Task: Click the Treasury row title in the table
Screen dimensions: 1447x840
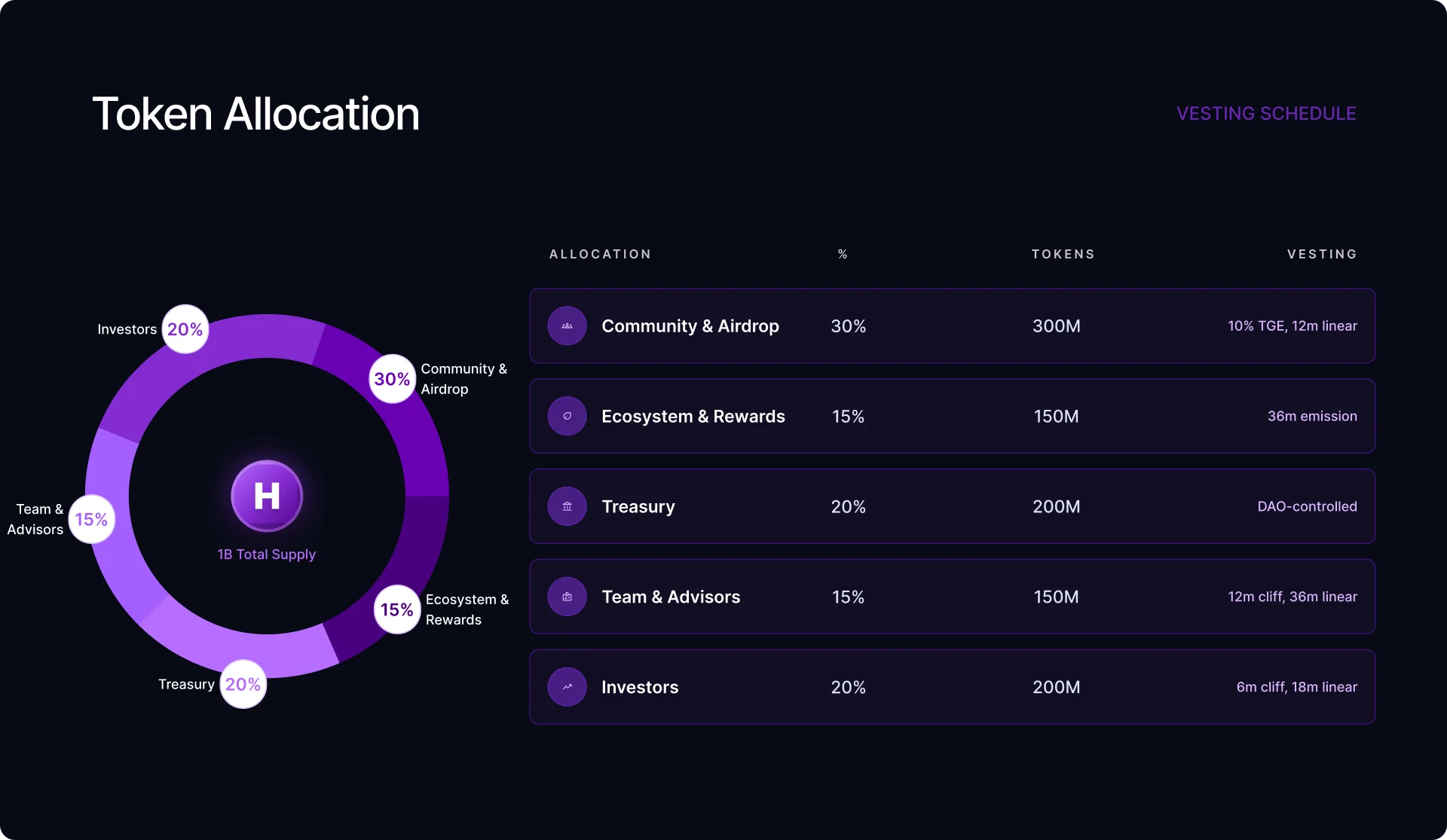Action: point(638,507)
